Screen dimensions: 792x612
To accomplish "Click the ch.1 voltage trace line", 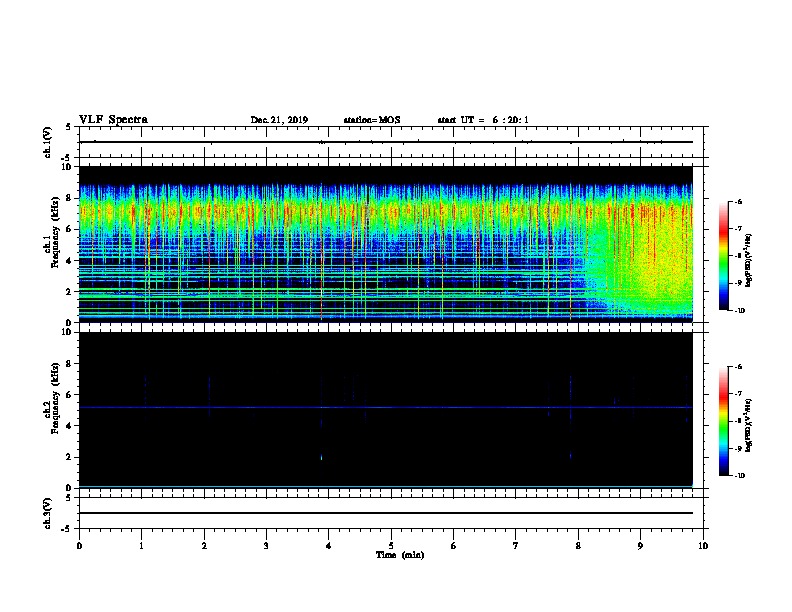I will point(386,142).
